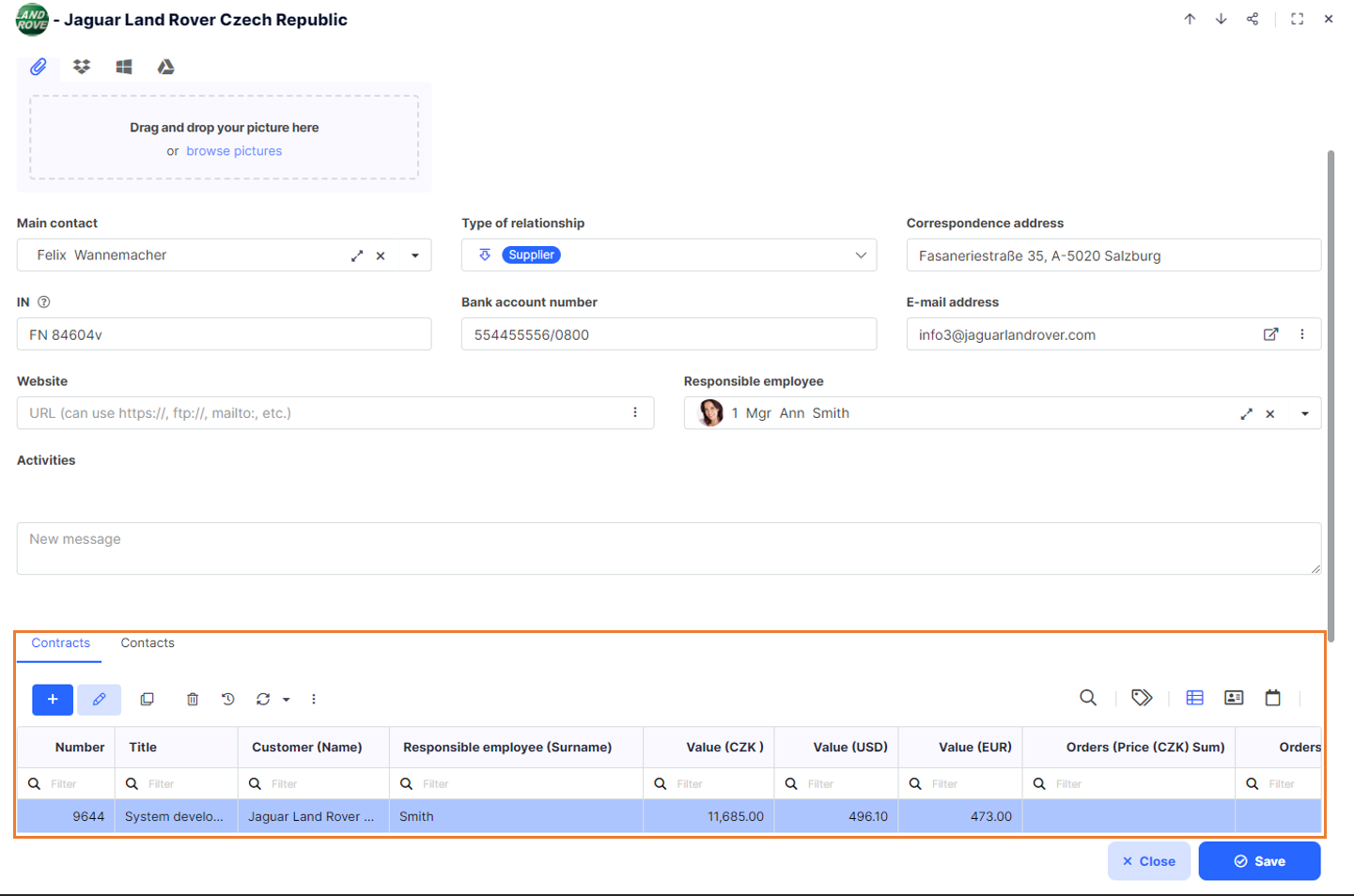Image resolution: width=1354 pixels, height=896 pixels.
Task: Click the IN field with FN 84604v
Action: pyautogui.click(x=224, y=334)
